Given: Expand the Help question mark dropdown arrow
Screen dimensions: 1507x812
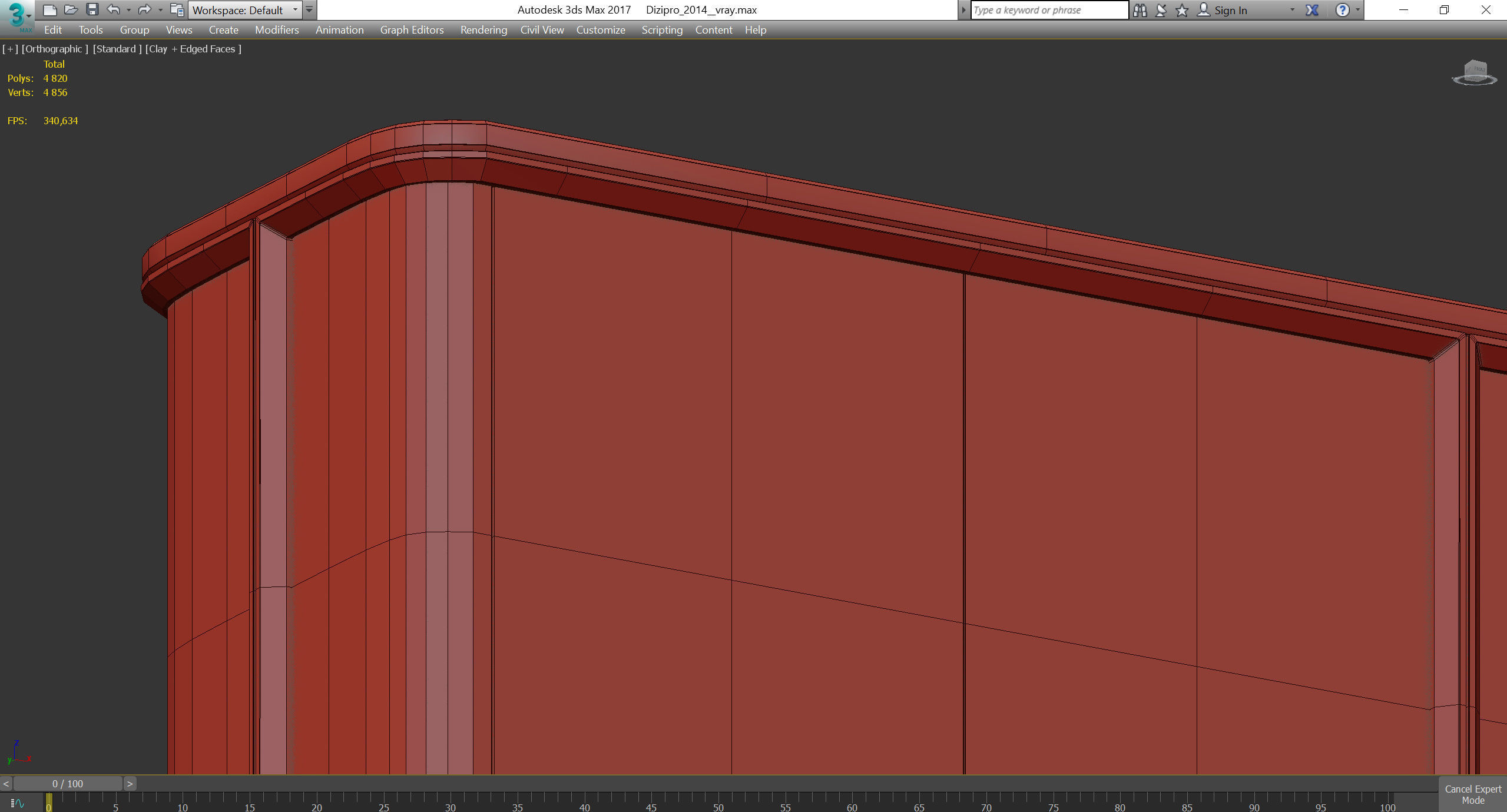Looking at the screenshot, I should [x=1357, y=10].
